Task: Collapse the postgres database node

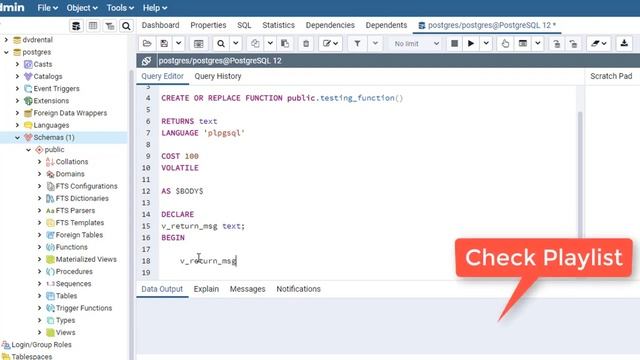Action: (x=6, y=52)
